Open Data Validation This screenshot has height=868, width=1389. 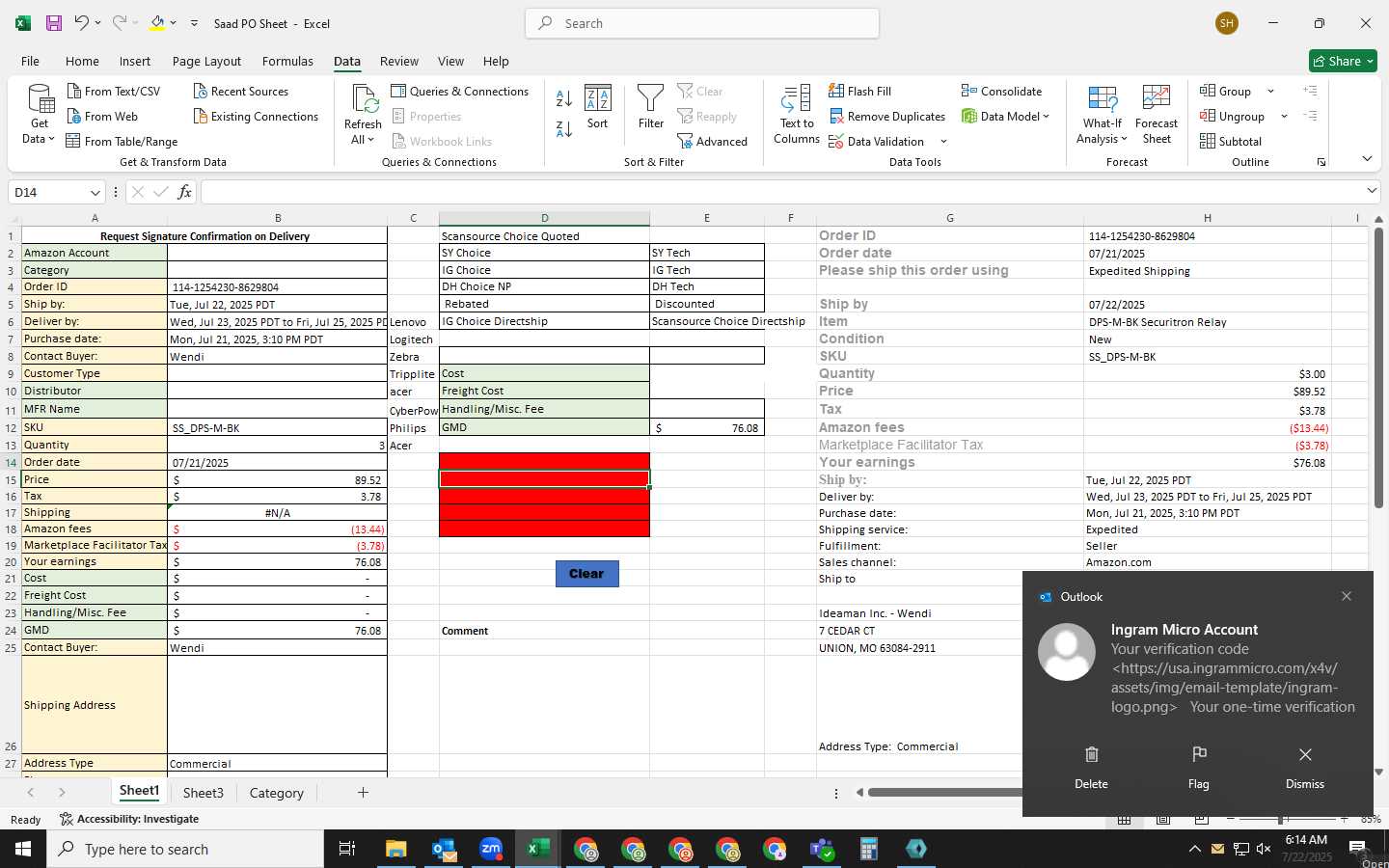click(x=876, y=141)
